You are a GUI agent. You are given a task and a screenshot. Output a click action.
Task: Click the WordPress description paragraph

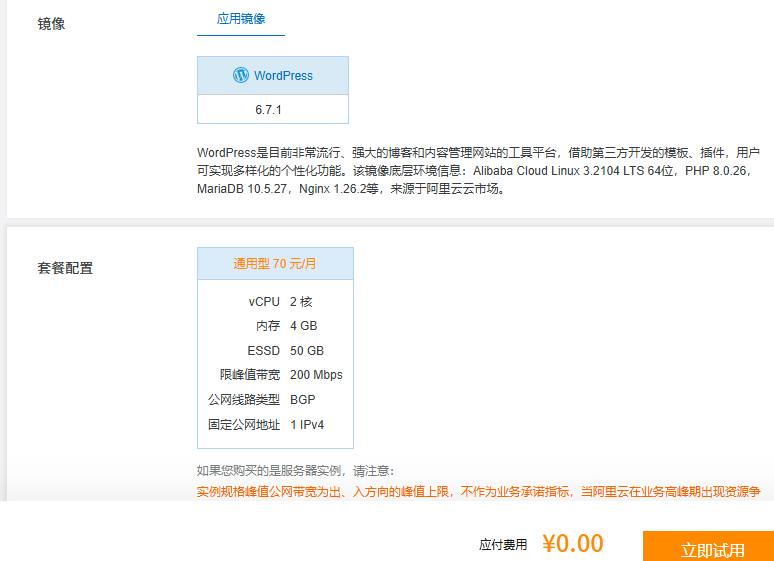click(479, 170)
